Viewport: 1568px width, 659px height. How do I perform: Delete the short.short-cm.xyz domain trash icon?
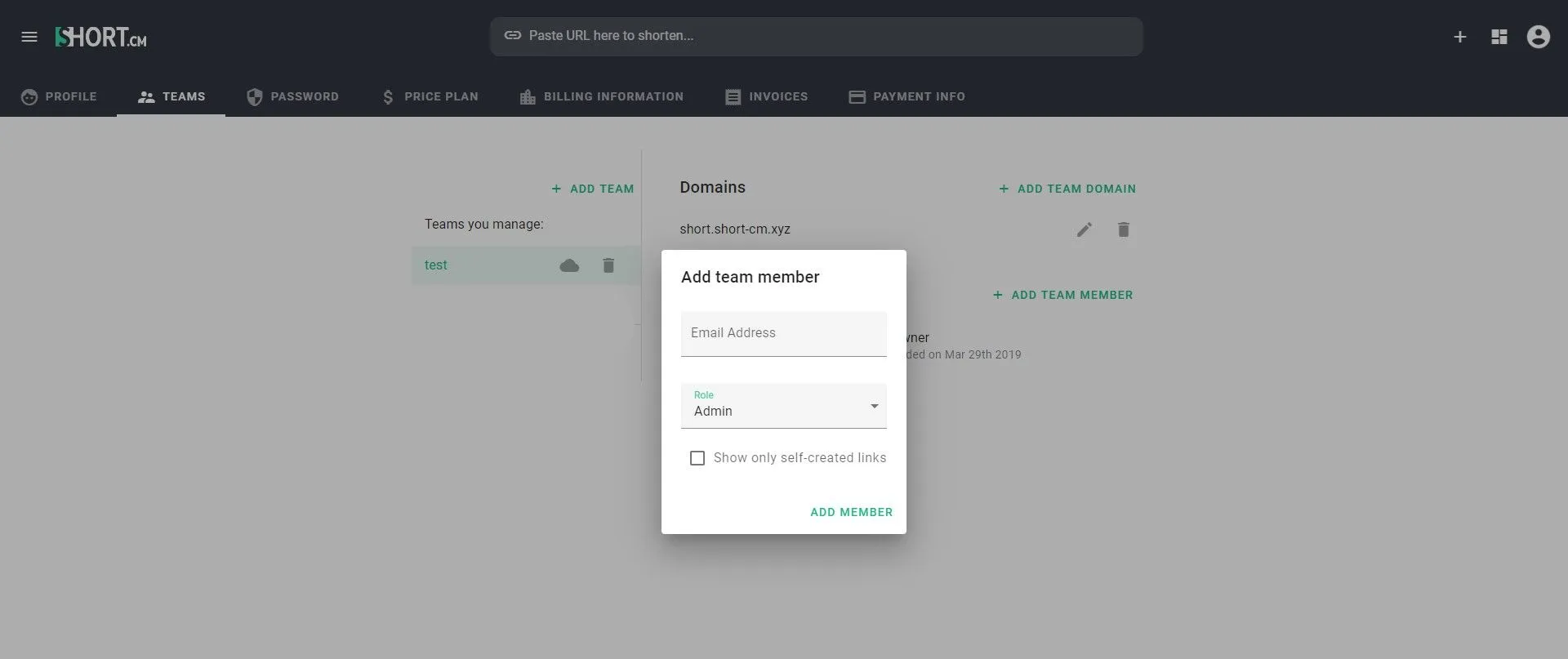(x=1124, y=229)
